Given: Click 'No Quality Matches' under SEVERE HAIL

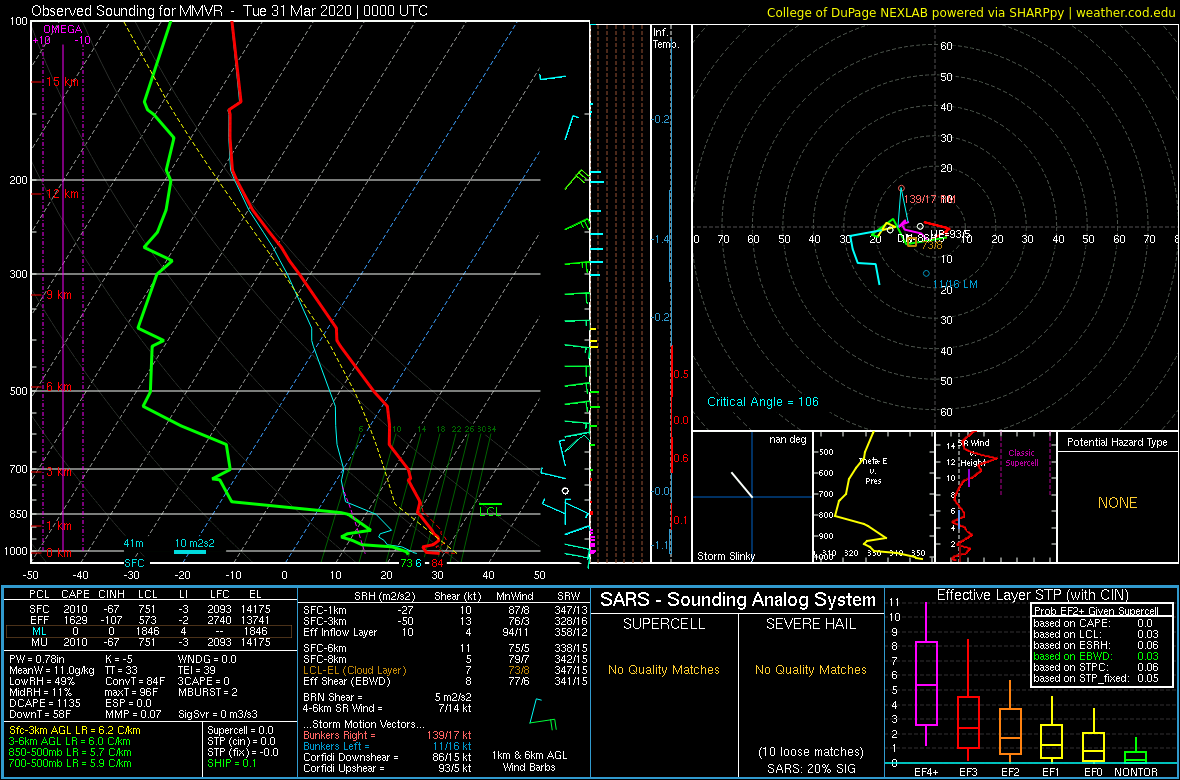Looking at the screenshot, I should (811, 669).
